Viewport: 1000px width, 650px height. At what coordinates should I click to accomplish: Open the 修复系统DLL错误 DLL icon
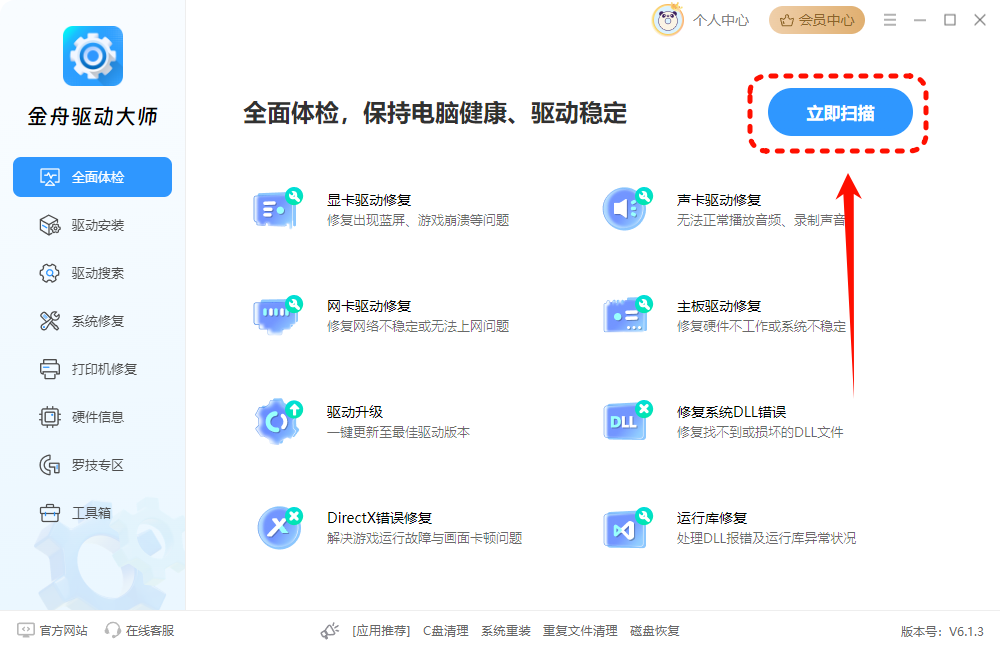(627, 420)
